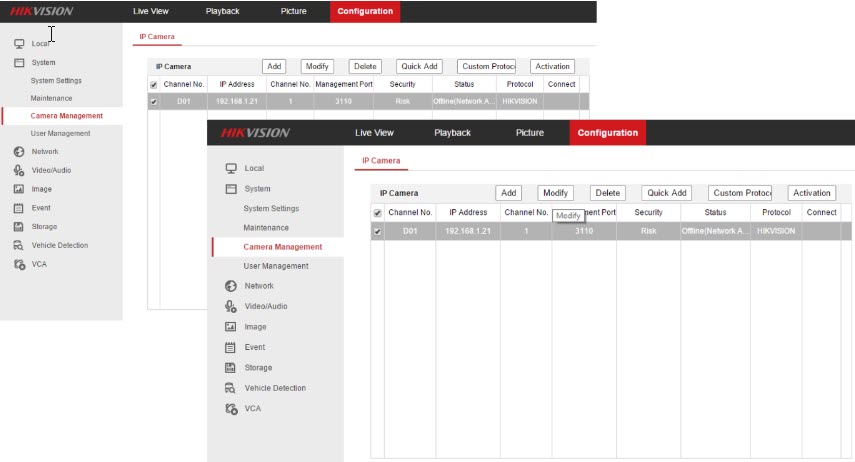Click the Activation button in the front window
This screenshot has height=462, width=855.
click(811, 193)
